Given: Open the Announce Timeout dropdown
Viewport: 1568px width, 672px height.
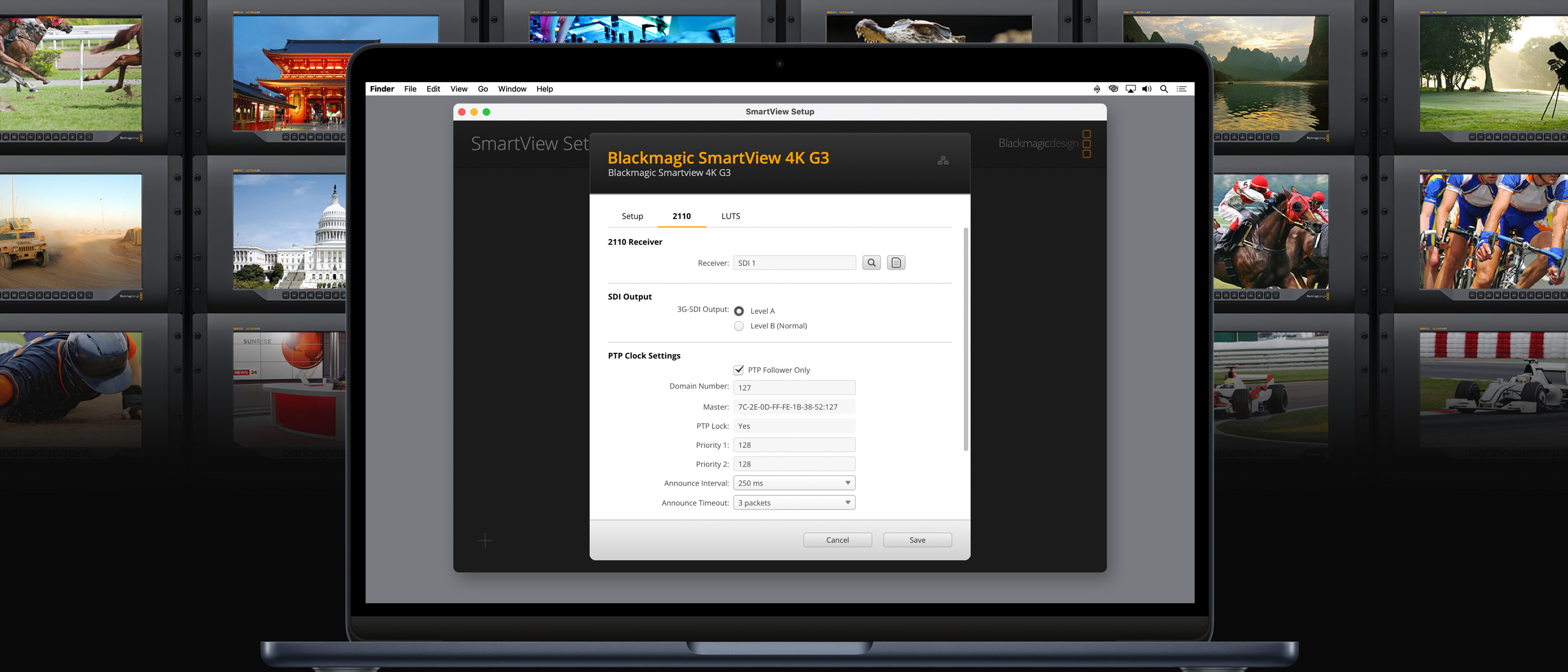Looking at the screenshot, I should tap(794, 503).
